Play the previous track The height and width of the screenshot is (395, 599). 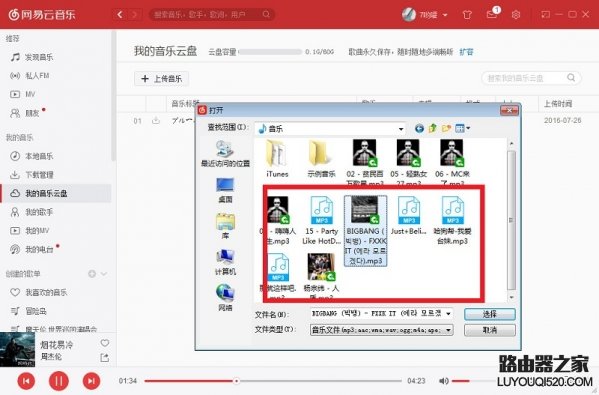[x=26, y=381]
